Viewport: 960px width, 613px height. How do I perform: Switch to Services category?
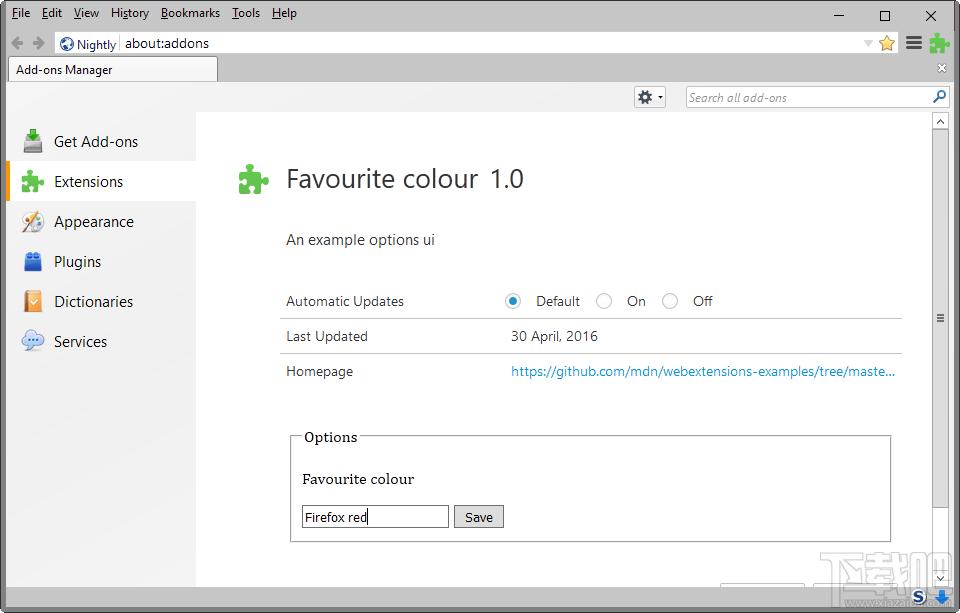[101, 341]
